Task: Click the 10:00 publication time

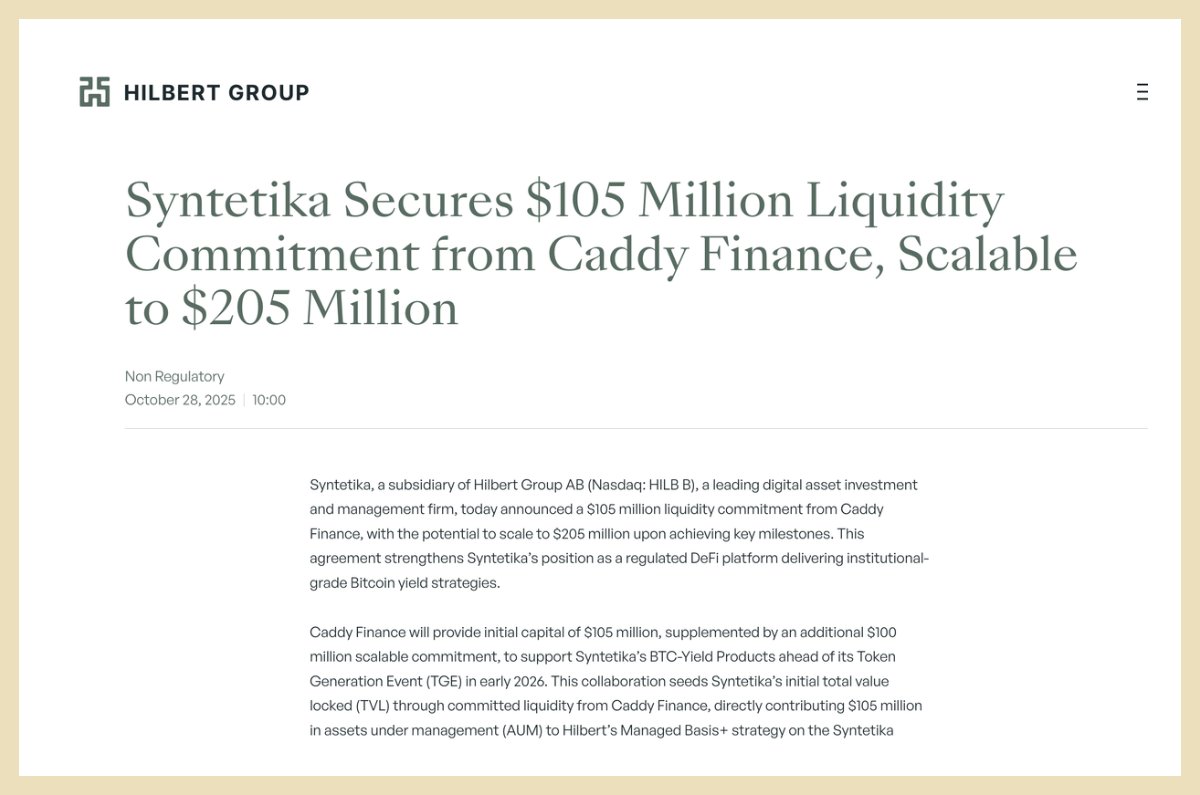Action: tap(269, 400)
